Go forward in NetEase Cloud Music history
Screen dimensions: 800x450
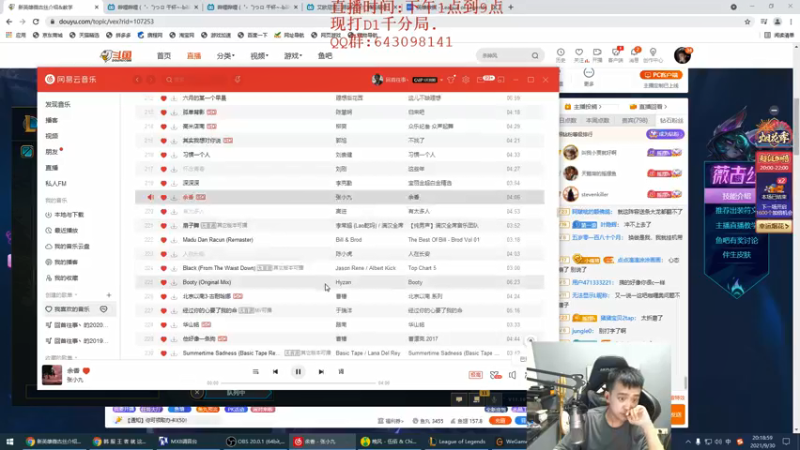point(151,80)
